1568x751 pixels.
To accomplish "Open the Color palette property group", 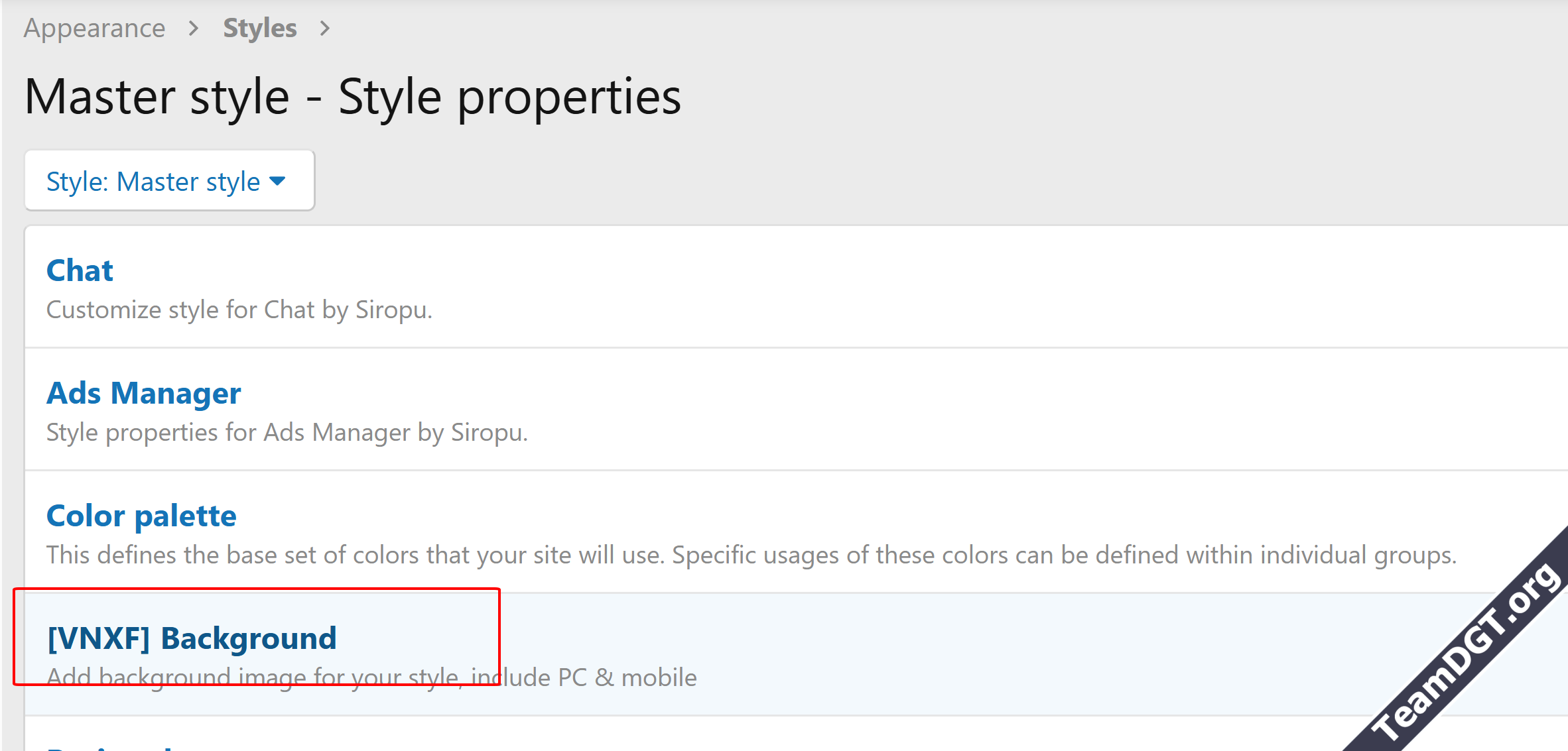I will [141, 516].
